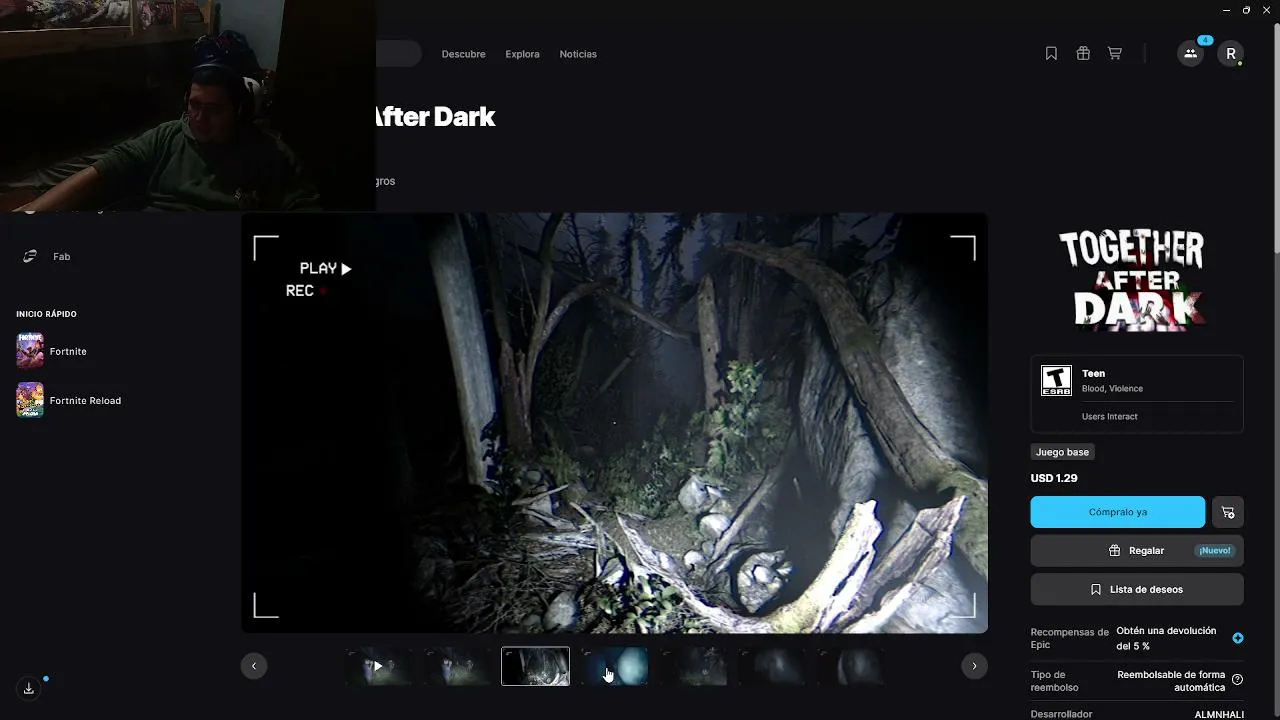Select the blue-tinted carousel thumbnail
Viewport: 1280px width, 720px height.
(614, 666)
